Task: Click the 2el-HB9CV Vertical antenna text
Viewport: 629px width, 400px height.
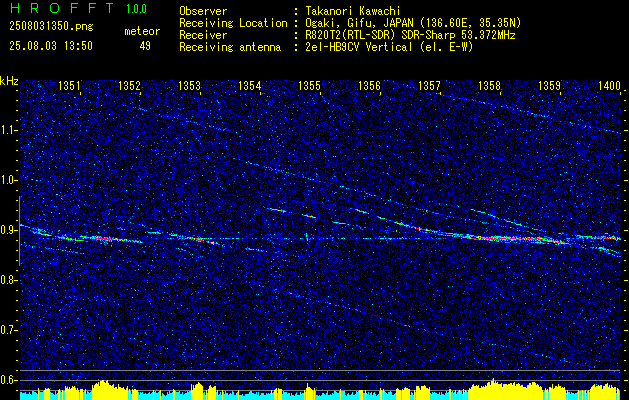Action: pos(390,47)
